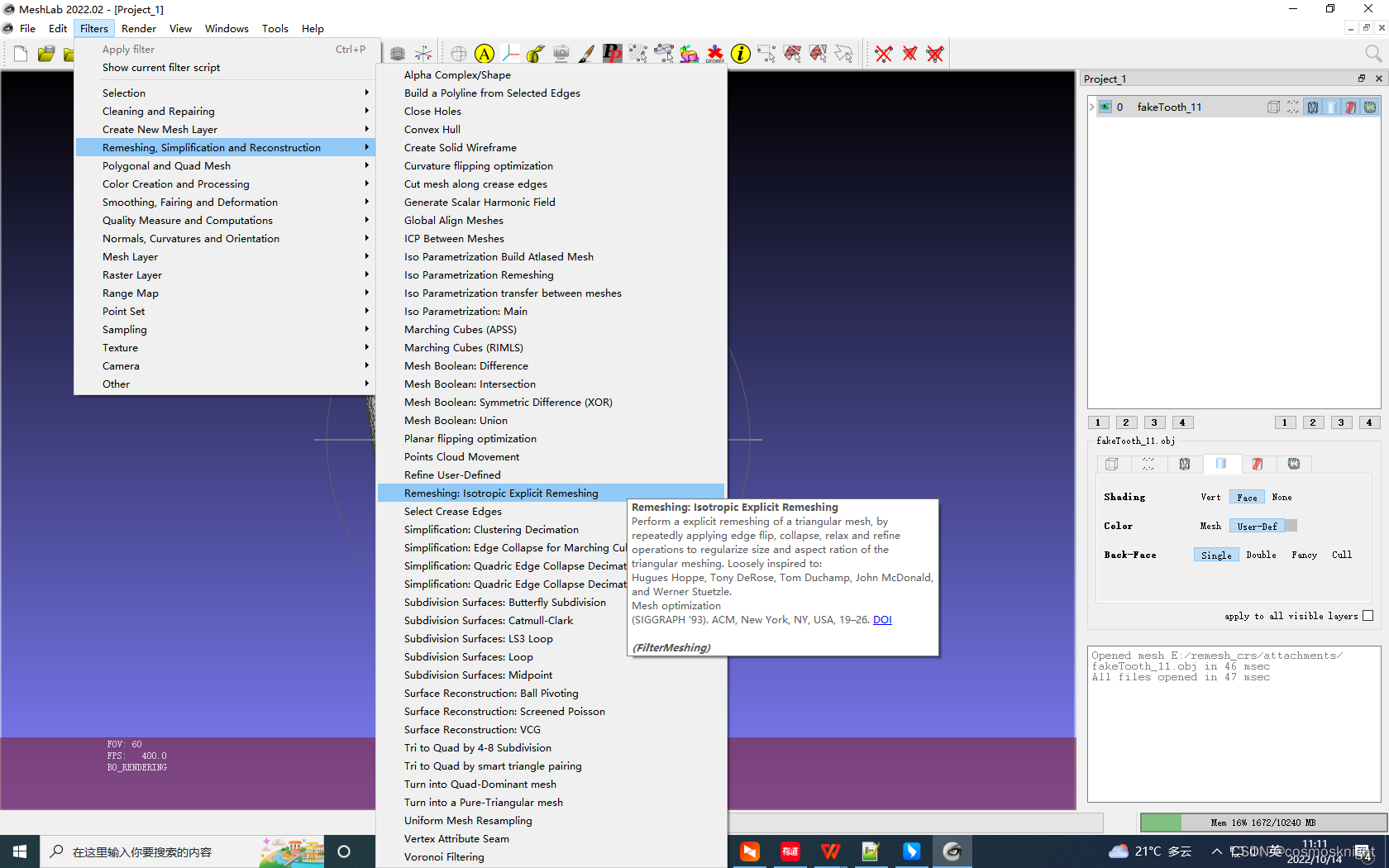Image resolution: width=1389 pixels, height=868 pixels.
Task: Open the Filters menu in menu bar
Action: coord(94,28)
